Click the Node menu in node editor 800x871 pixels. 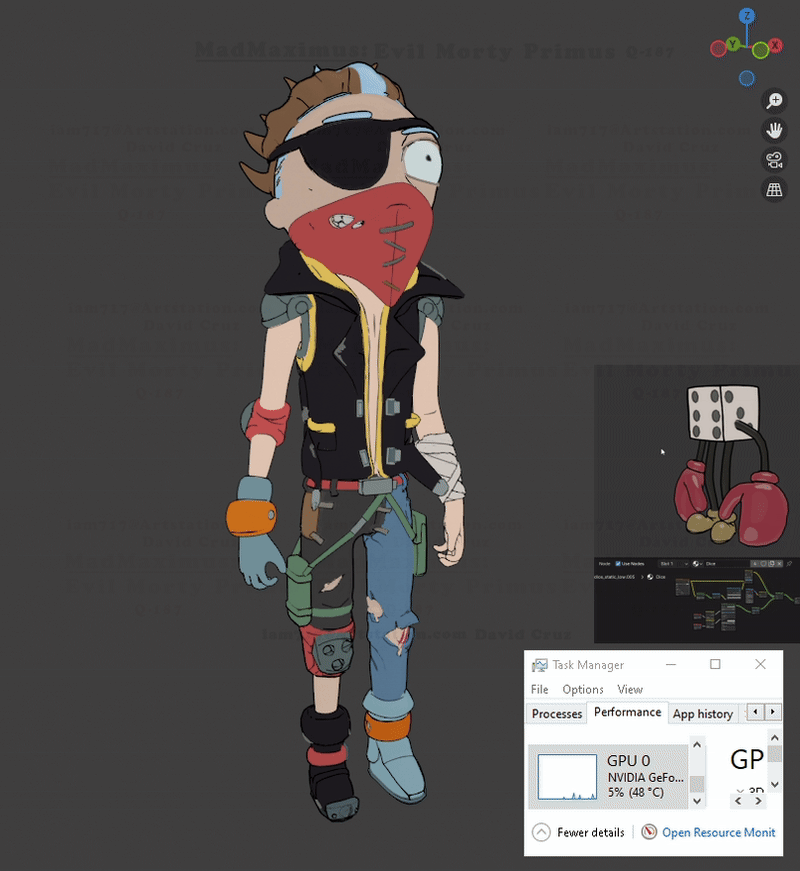(604, 564)
